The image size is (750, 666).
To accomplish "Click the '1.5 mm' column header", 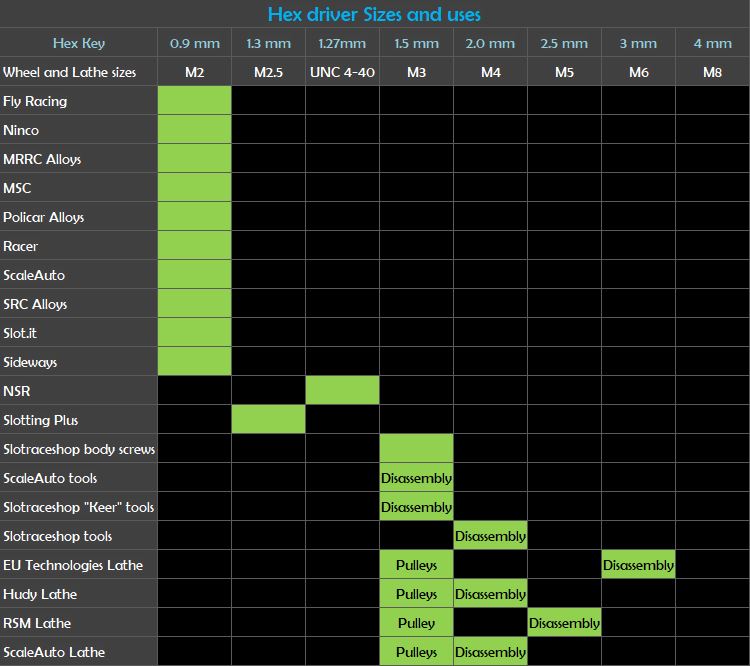I will tap(416, 44).
